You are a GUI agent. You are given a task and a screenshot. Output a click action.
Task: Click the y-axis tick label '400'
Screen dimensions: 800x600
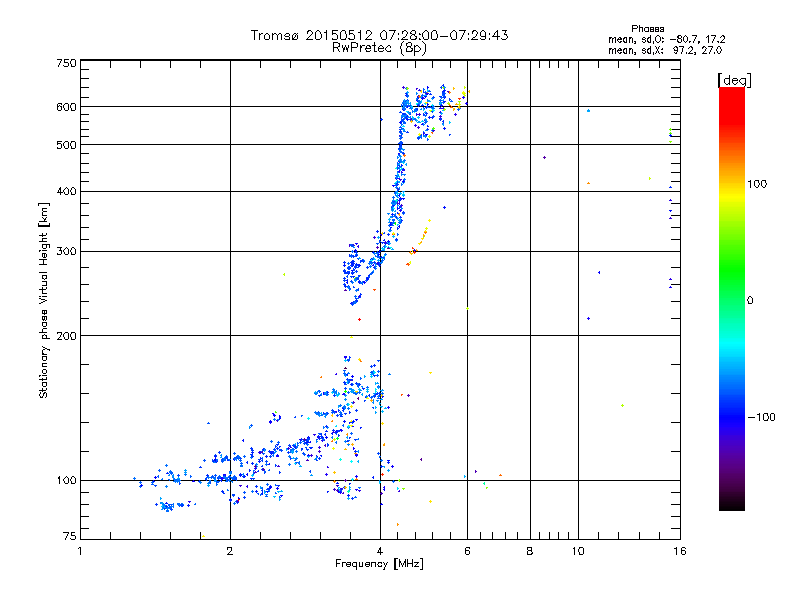click(66, 192)
